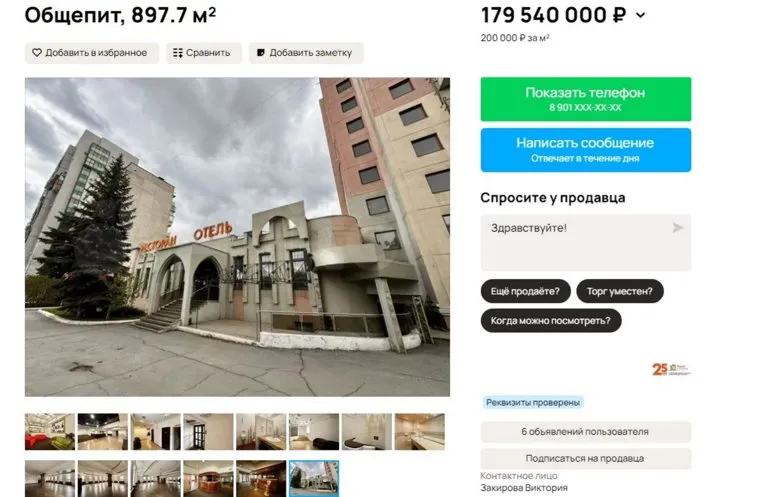Click the compare icon beside Сравнить

tap(178, 52)
